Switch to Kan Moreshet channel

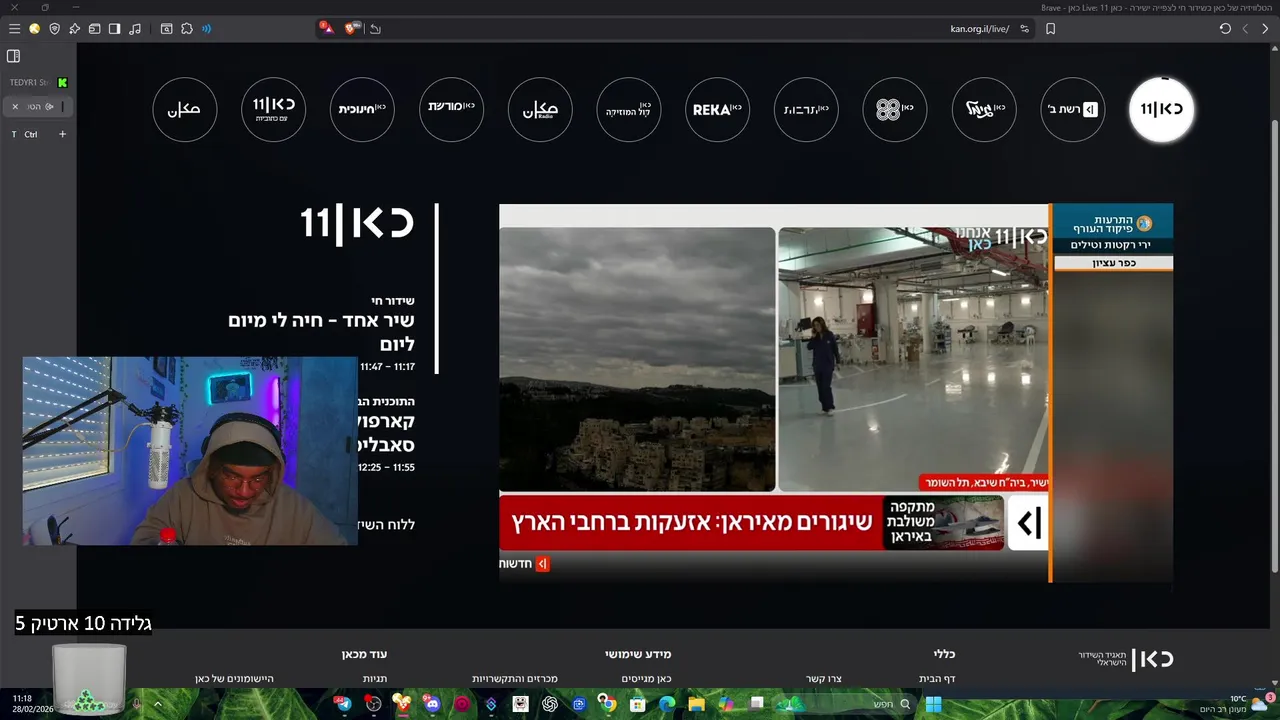click(452, 109)
